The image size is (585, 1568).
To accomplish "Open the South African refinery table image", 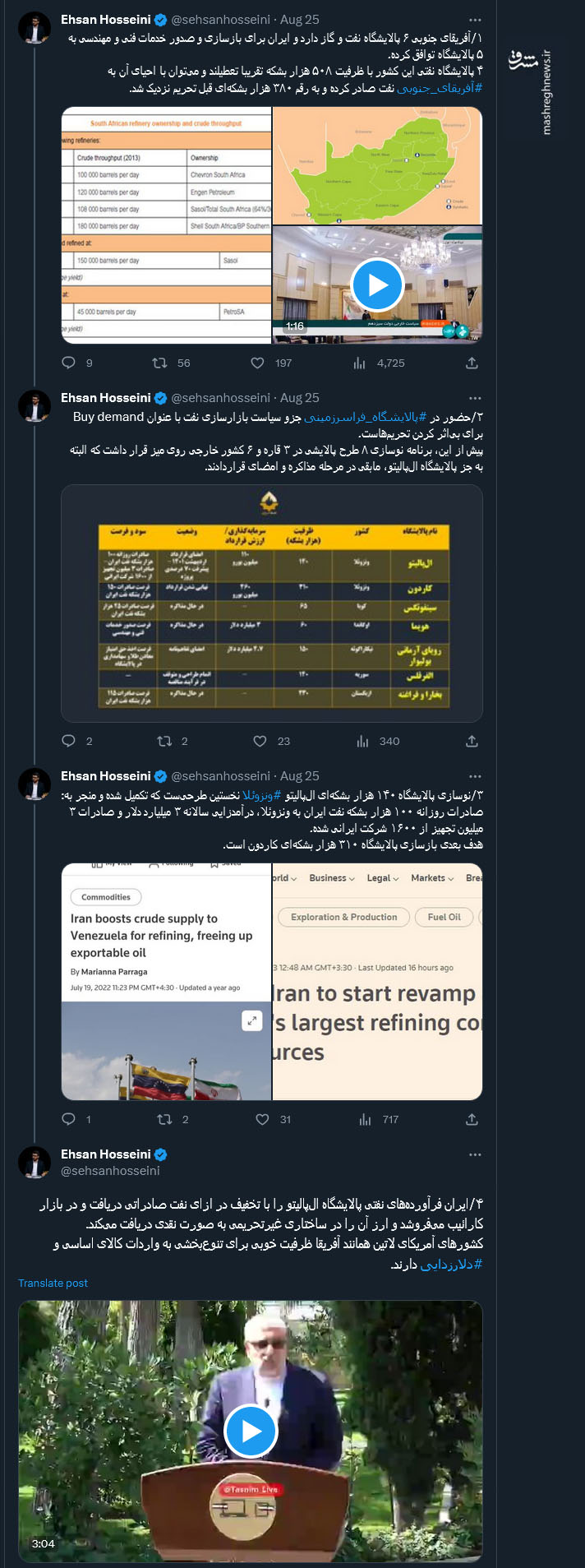I will [x=166, y=225].
